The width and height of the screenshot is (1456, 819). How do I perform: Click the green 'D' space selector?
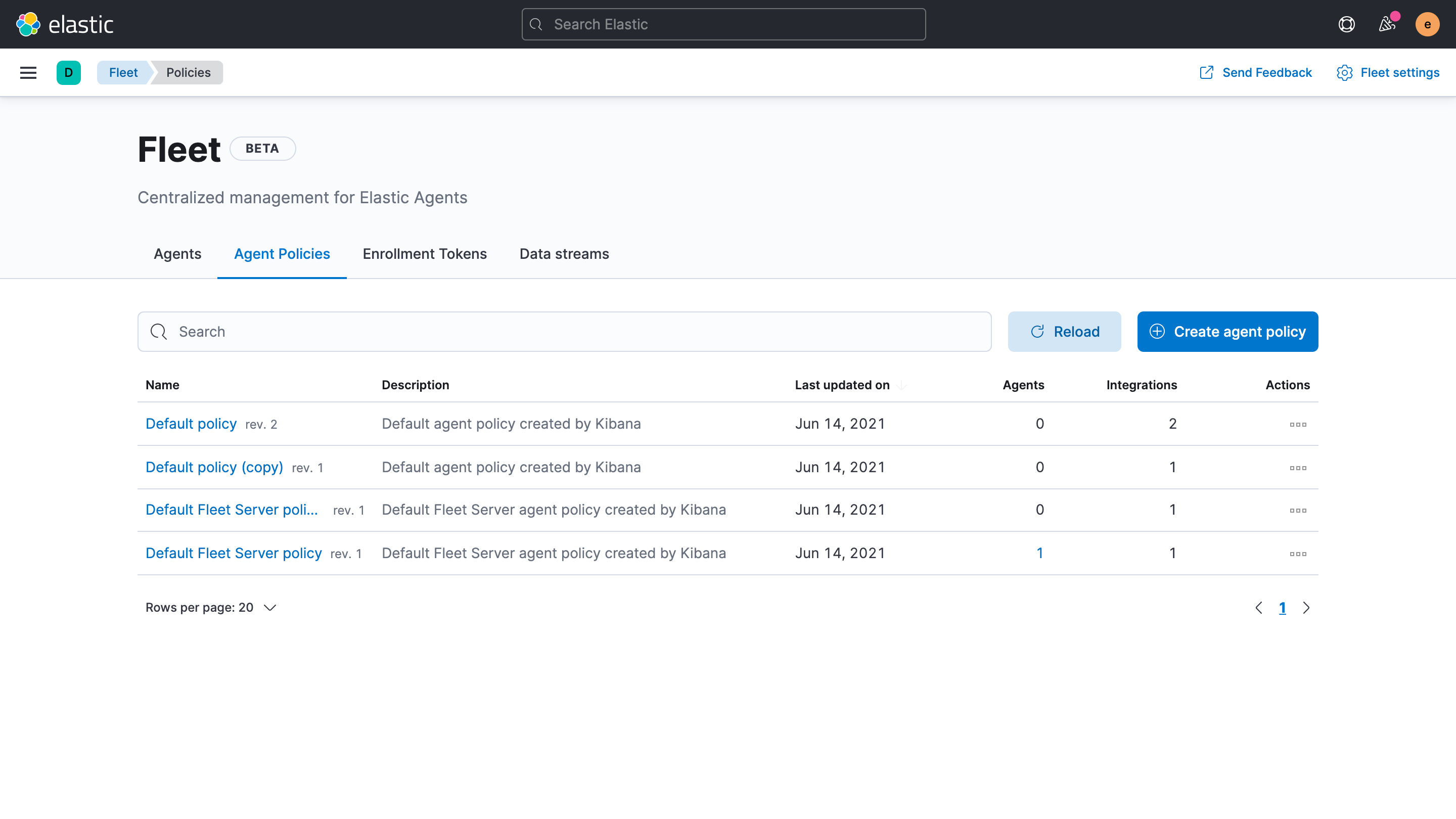pos(68,72)
